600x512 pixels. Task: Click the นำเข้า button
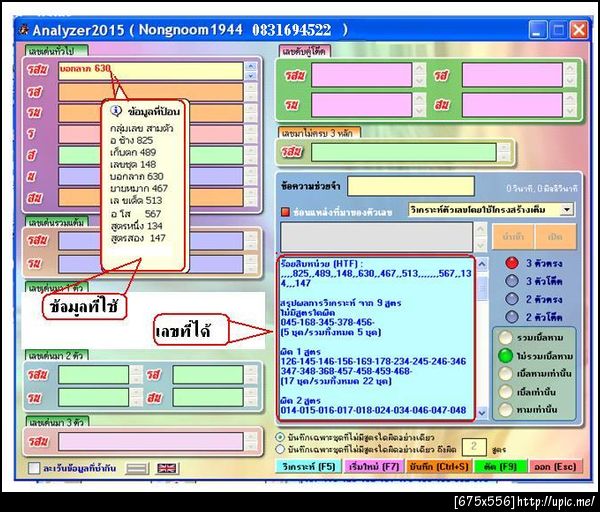point(513,236)
